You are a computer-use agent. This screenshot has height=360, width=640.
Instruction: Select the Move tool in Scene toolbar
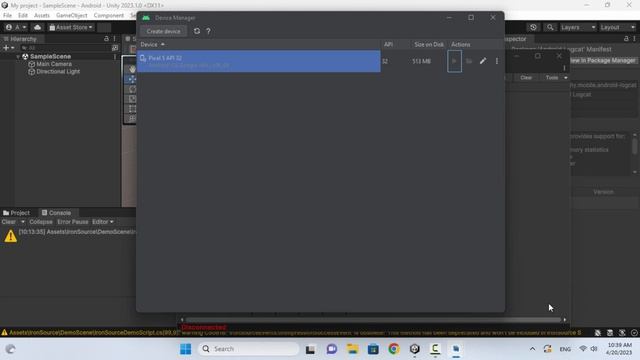[x=132, y=79]
